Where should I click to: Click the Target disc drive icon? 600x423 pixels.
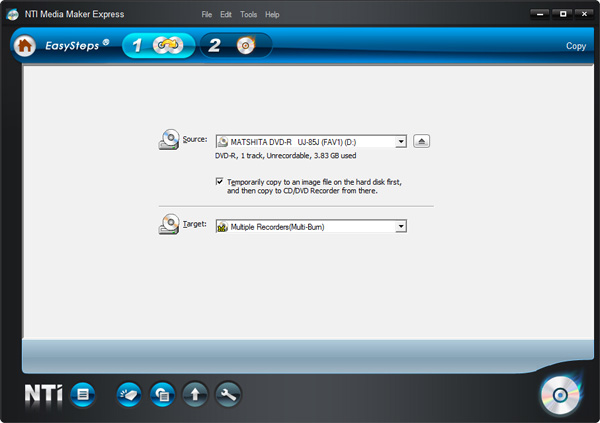169,224
